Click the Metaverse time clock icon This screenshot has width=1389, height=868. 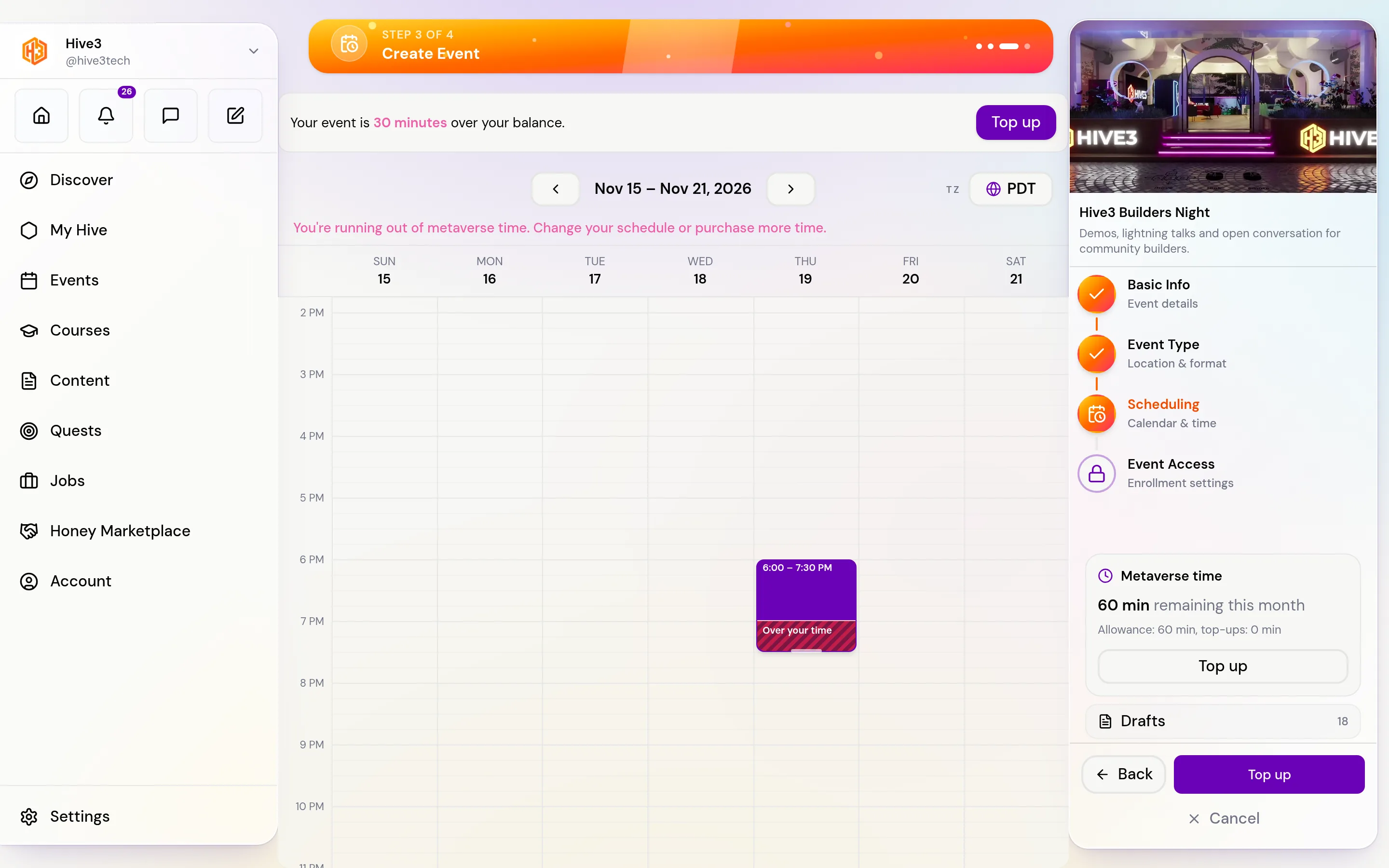[x=1105, y=576]
